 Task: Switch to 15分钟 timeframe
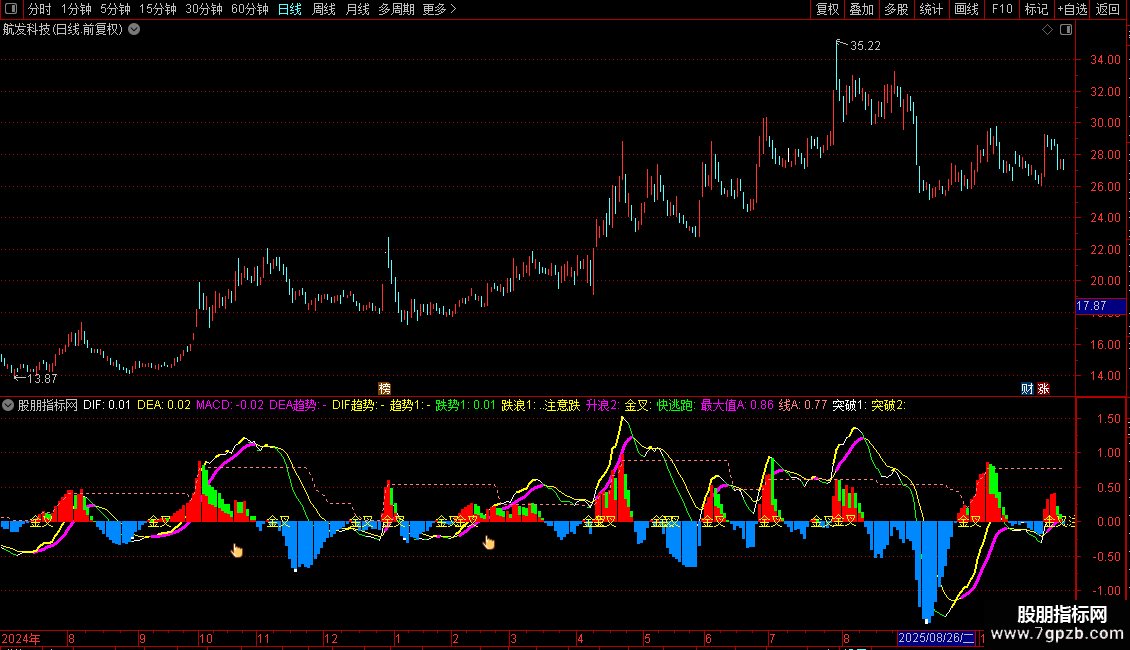[158, 9]
